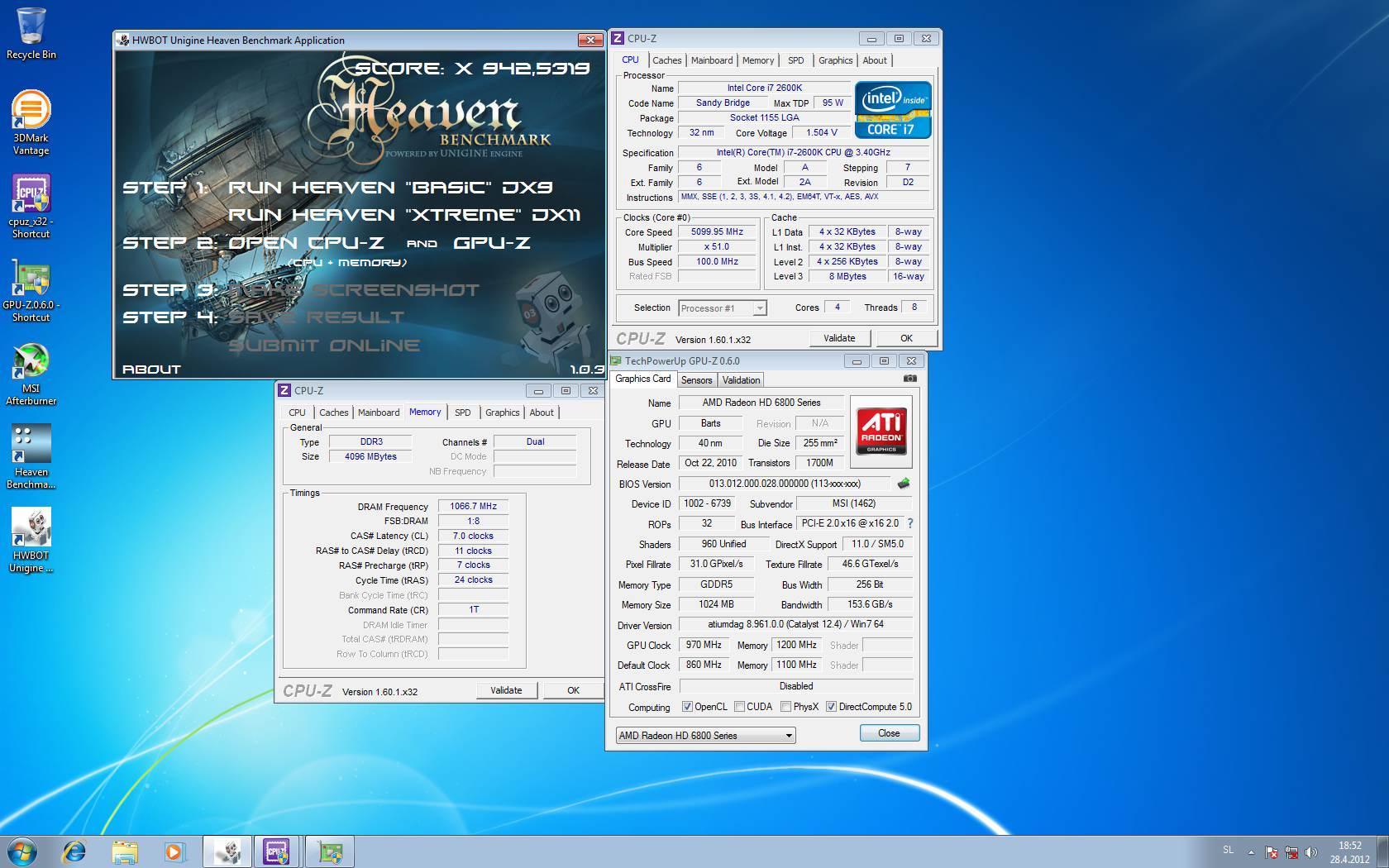Click the Intel Core i7 logo in CPU-Z

point(893,109)
